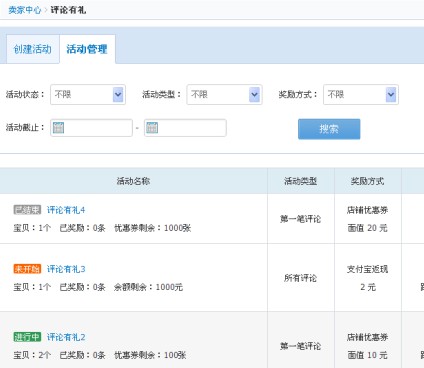Image resolution: width=424 pixels, height=368 pixels.
Task: Open calendar icon in end date field
Action: point(152,128)
